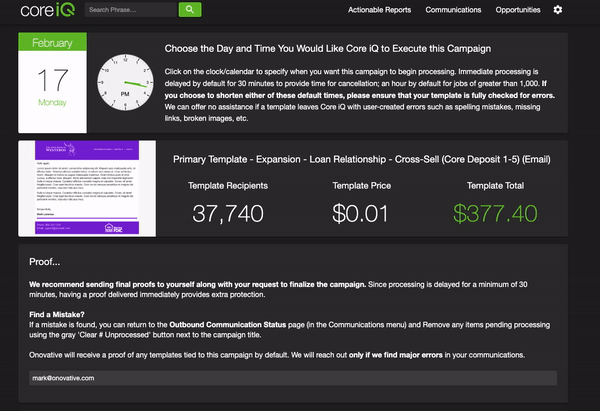Click the Outbound Communication Status text

(x=228, y=325)
